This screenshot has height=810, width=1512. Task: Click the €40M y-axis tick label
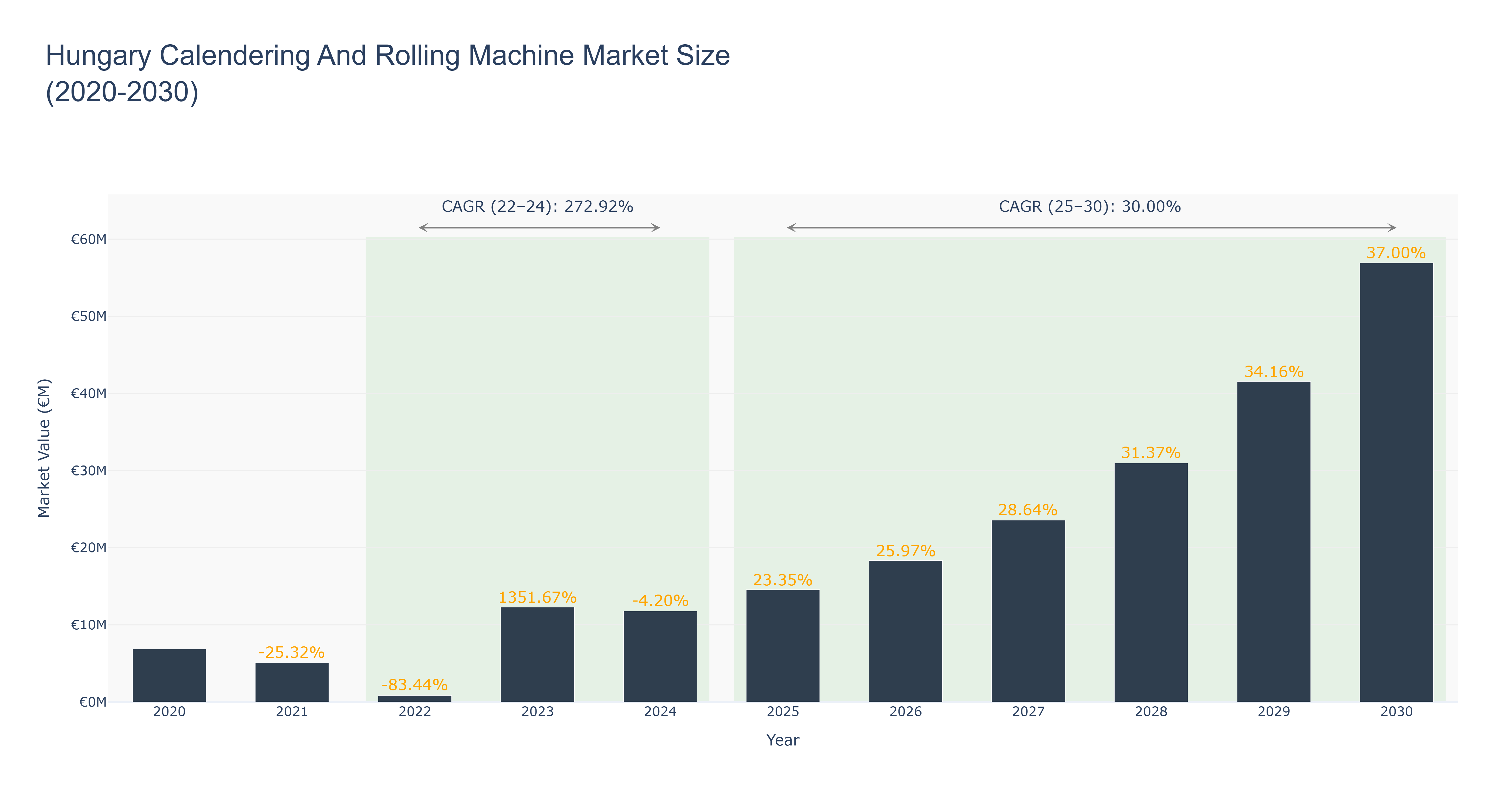pyautogui.click(x=89, y=393)
